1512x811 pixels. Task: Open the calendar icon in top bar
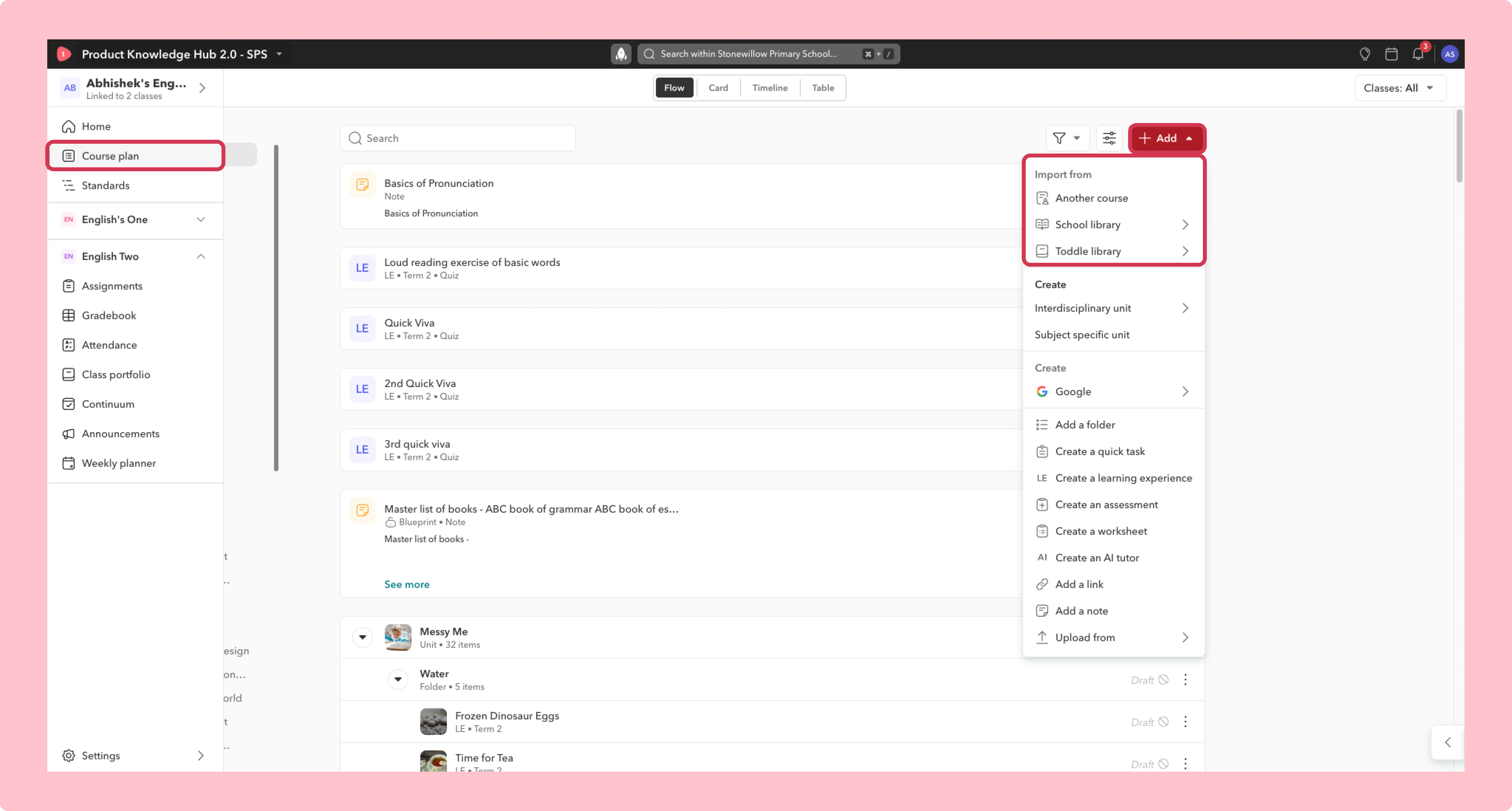tap(1391, 54)
